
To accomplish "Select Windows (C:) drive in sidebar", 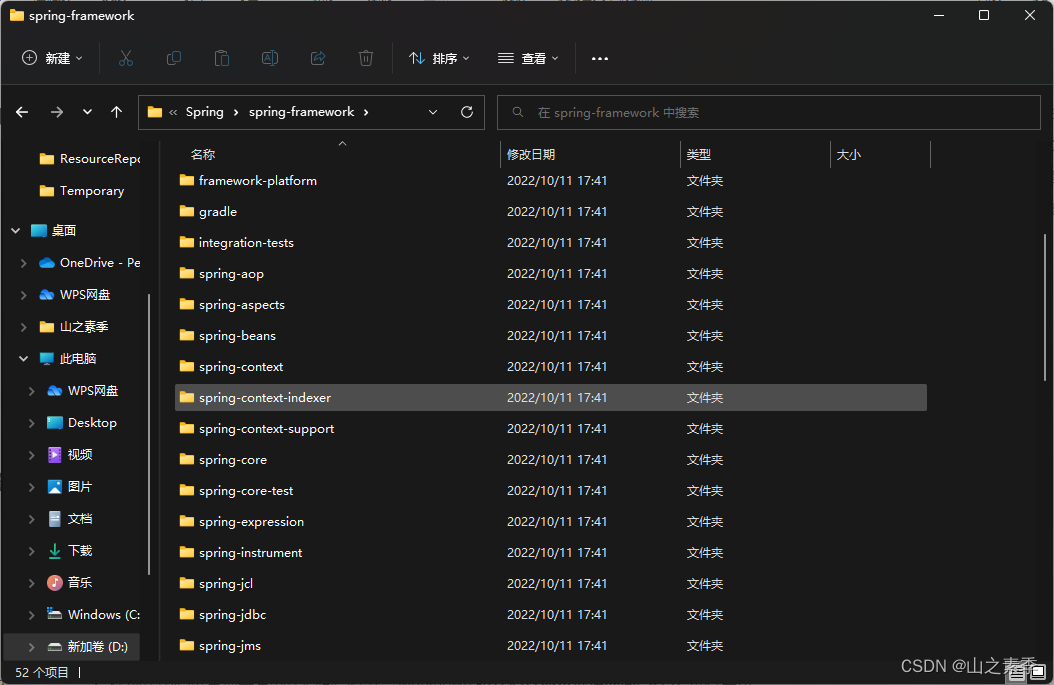I will point(93,615).
